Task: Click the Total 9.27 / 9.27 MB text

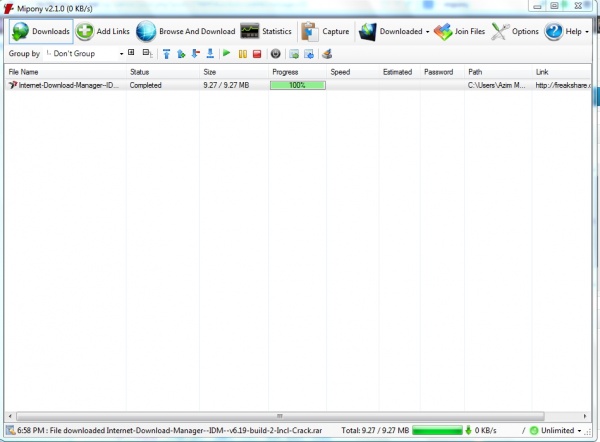Action: point(375,431)
